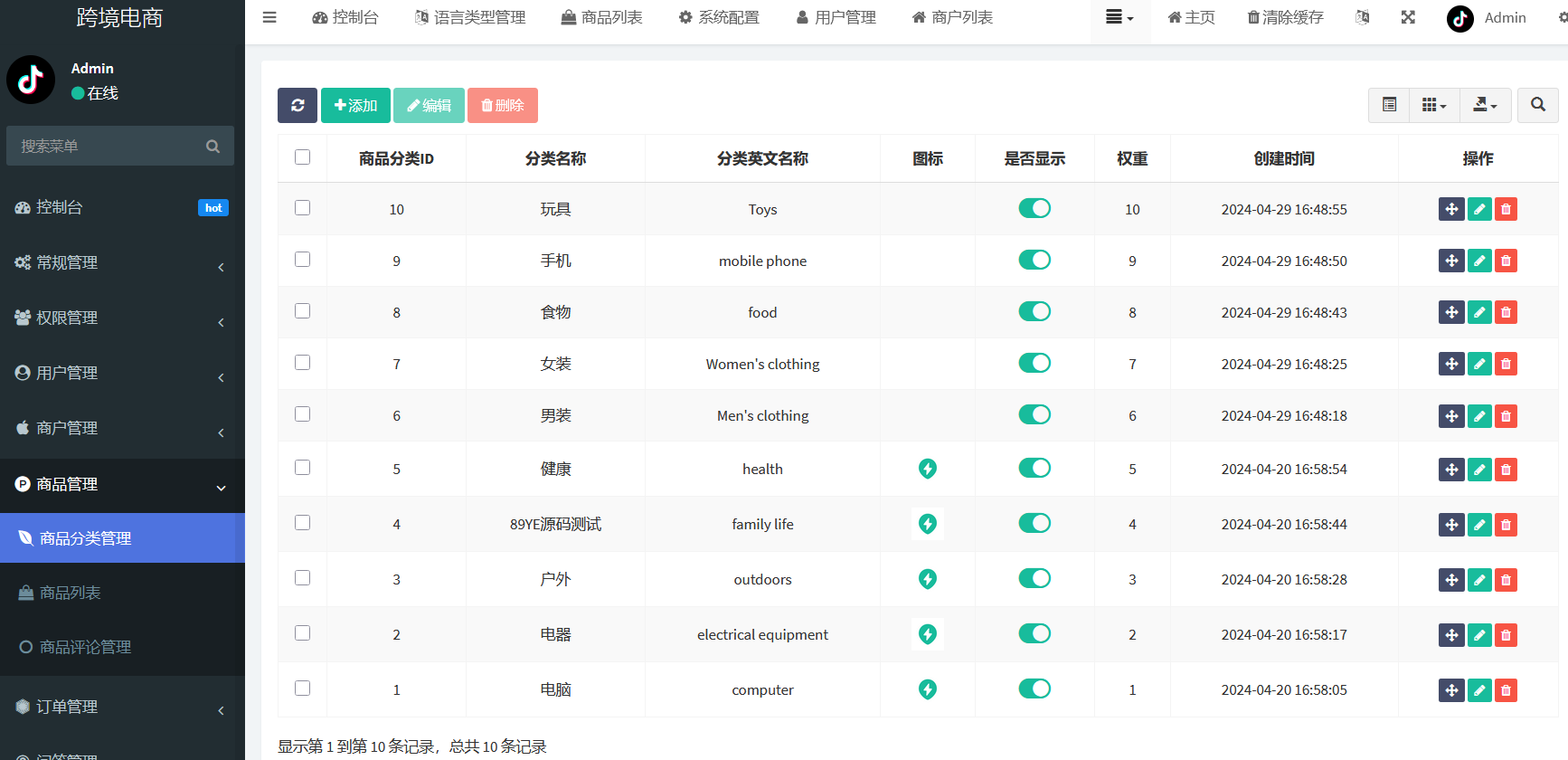Check the select-all checkbox in header
Screen dimensions: 1568x760
(x=302, y=157)
